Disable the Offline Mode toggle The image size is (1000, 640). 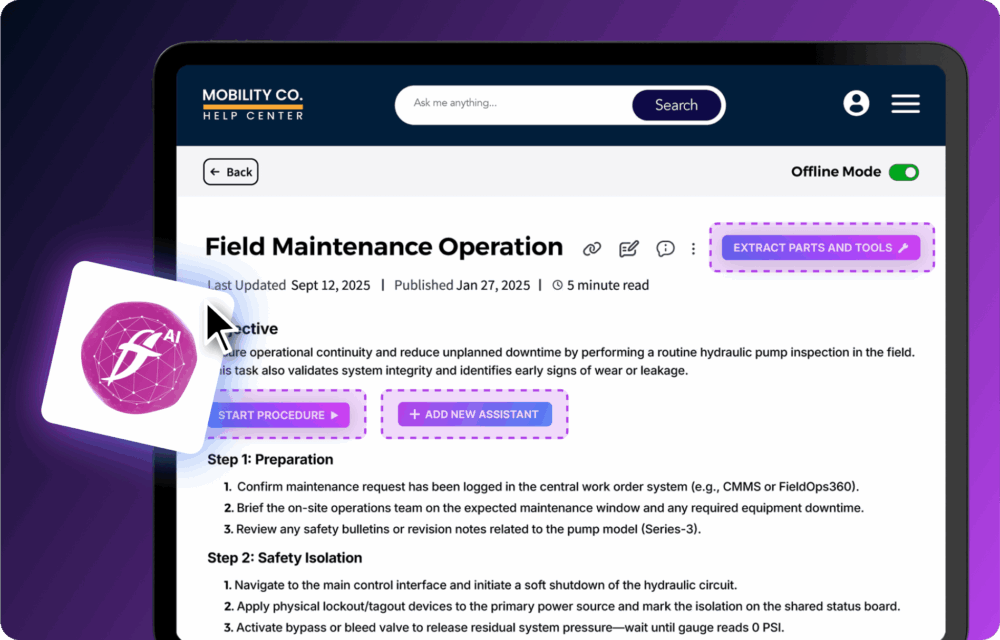click(x=904, y=172)
